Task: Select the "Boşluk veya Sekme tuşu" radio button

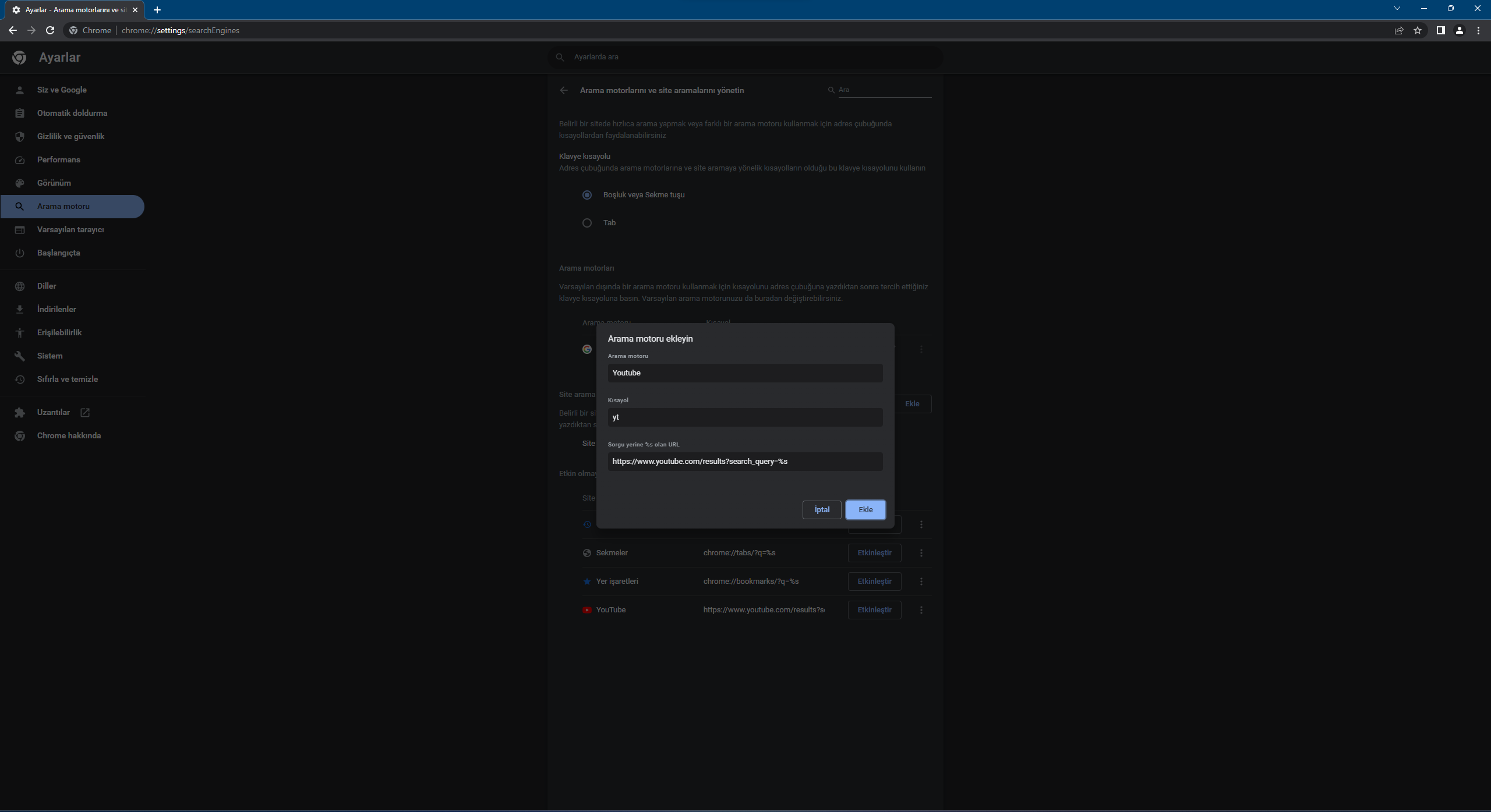Action: pyautogui.click(x=587, y=195)
